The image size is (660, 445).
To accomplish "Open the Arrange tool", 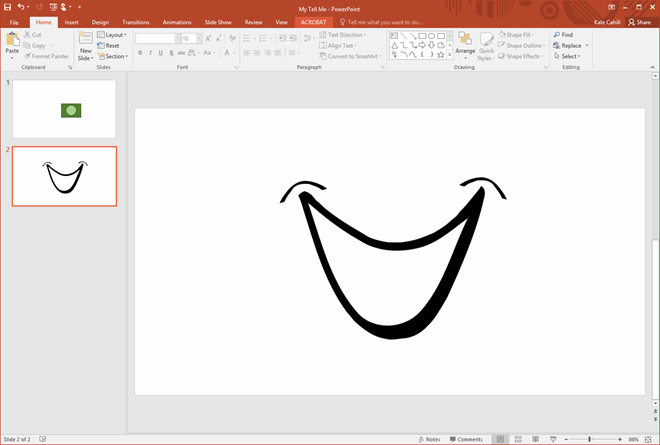I will [x=465, y=42].
